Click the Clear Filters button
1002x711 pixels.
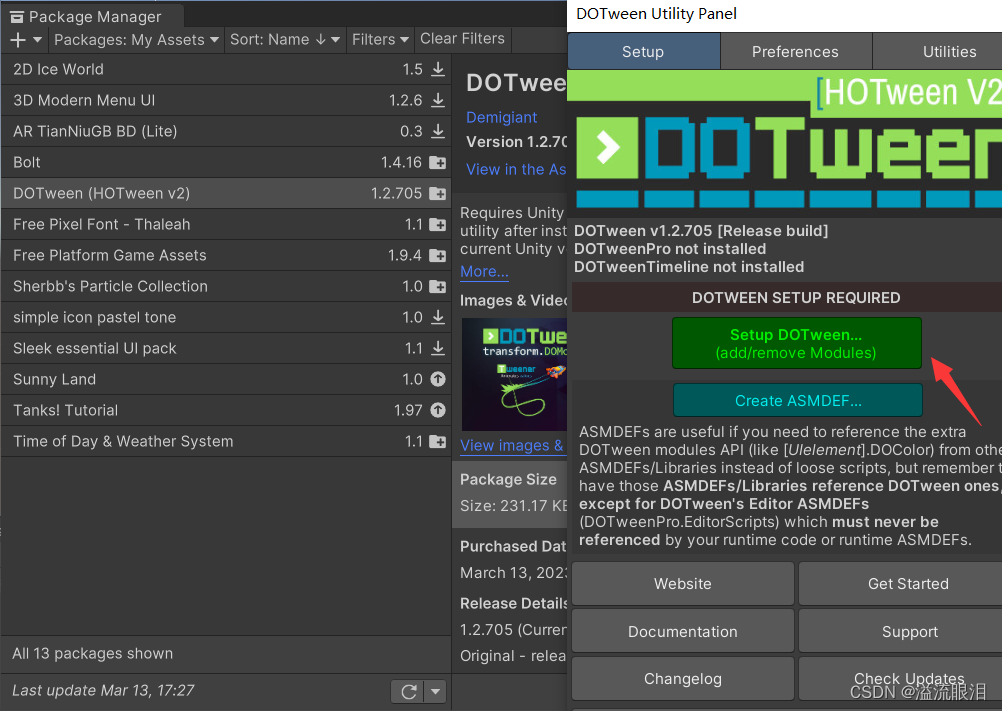point(462,39)
